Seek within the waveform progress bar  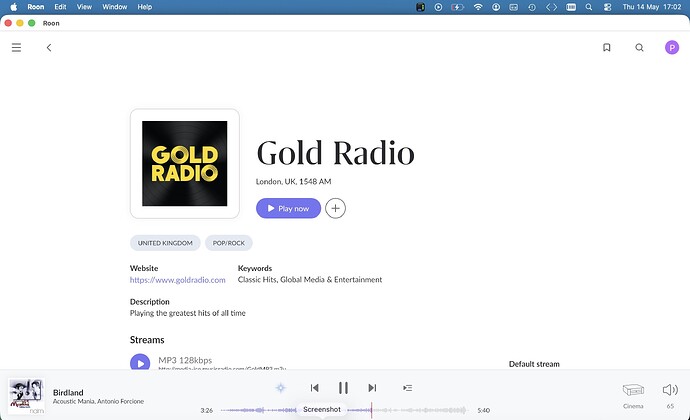(x=343, y=410)
